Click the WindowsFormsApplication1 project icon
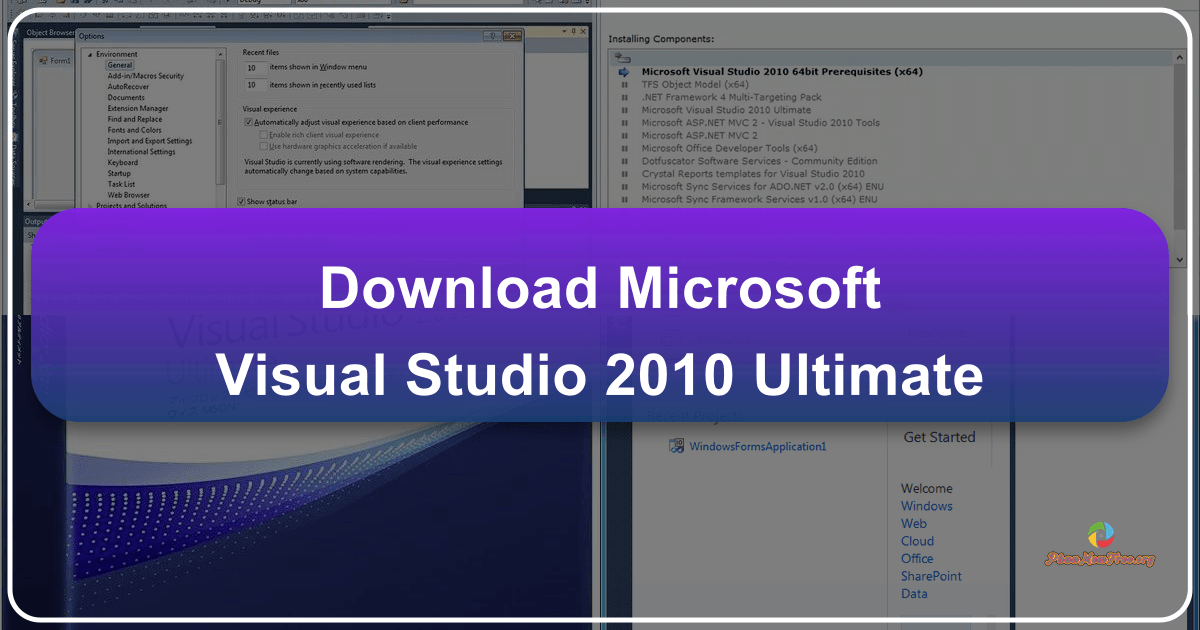 pyautogui.click(x=676, y=445)
